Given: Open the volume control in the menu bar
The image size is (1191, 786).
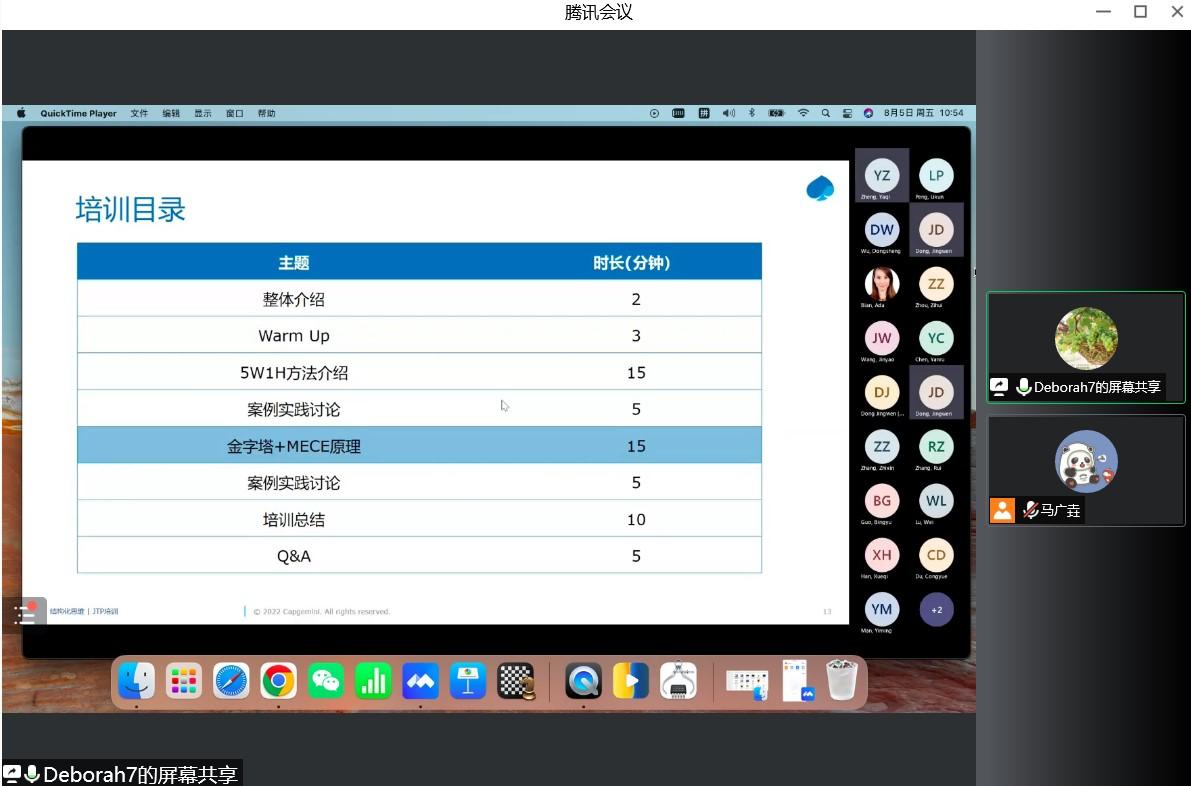Looking at the screenshot, I should 728,113.
